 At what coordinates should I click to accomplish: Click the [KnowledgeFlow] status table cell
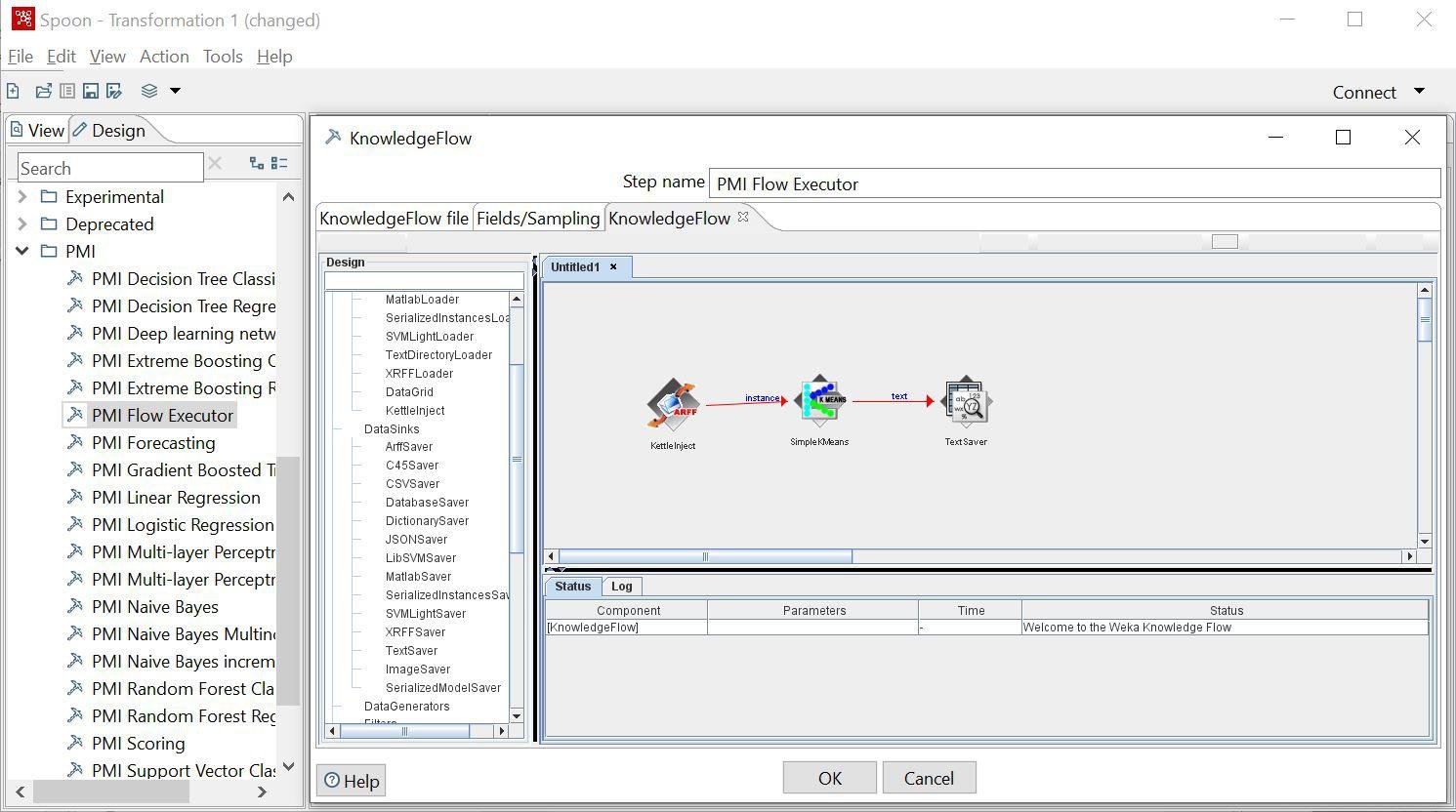coord(626,628)
